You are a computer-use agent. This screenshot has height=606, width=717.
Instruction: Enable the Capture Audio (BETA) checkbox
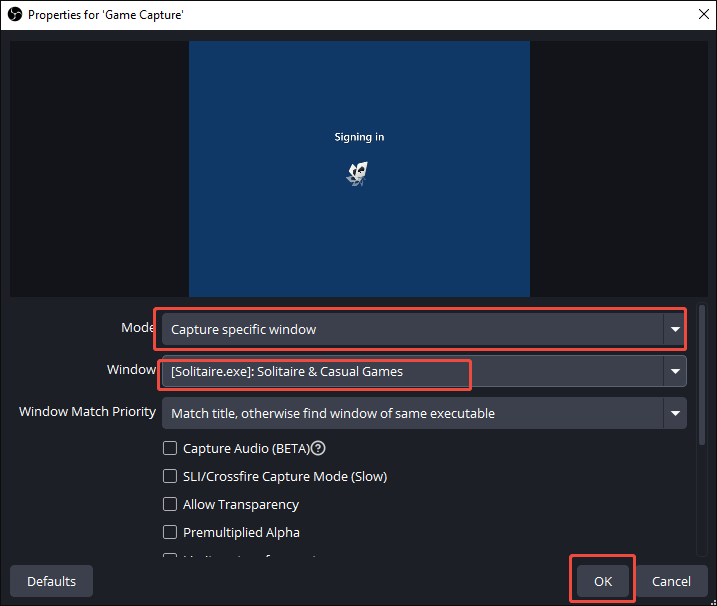[x=170, y=448]
